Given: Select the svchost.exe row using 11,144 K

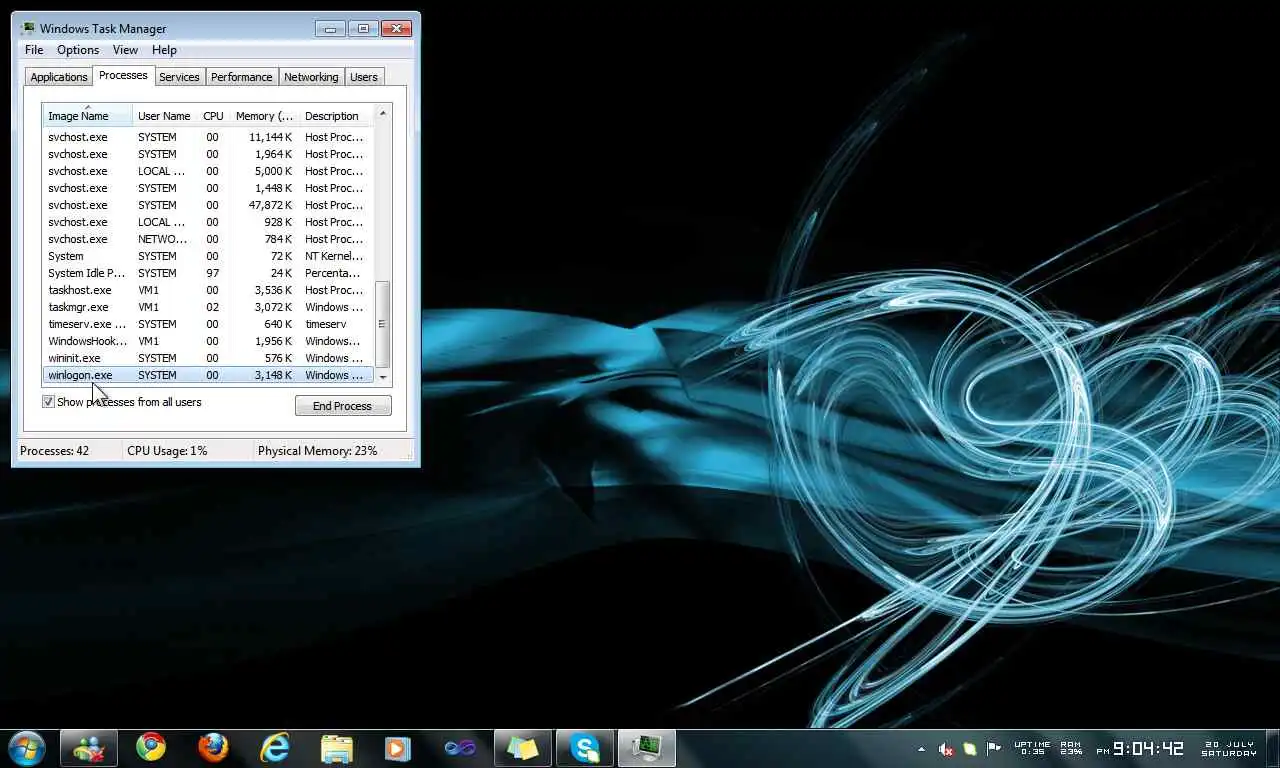Looking at the screenshot, I should coord(208,137).
